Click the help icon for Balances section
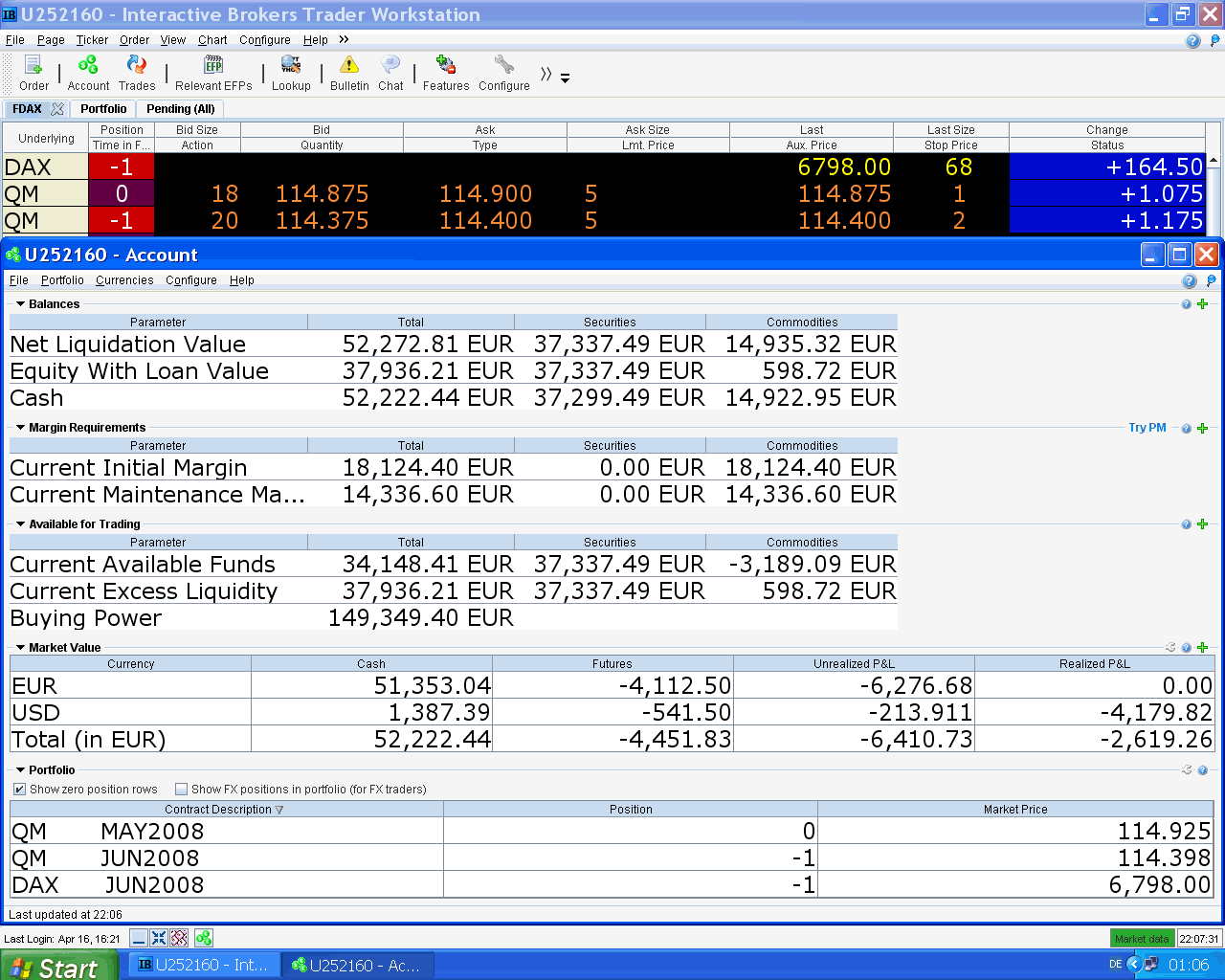Screen dimensions: 1225x980 (x=1187, y=304)
